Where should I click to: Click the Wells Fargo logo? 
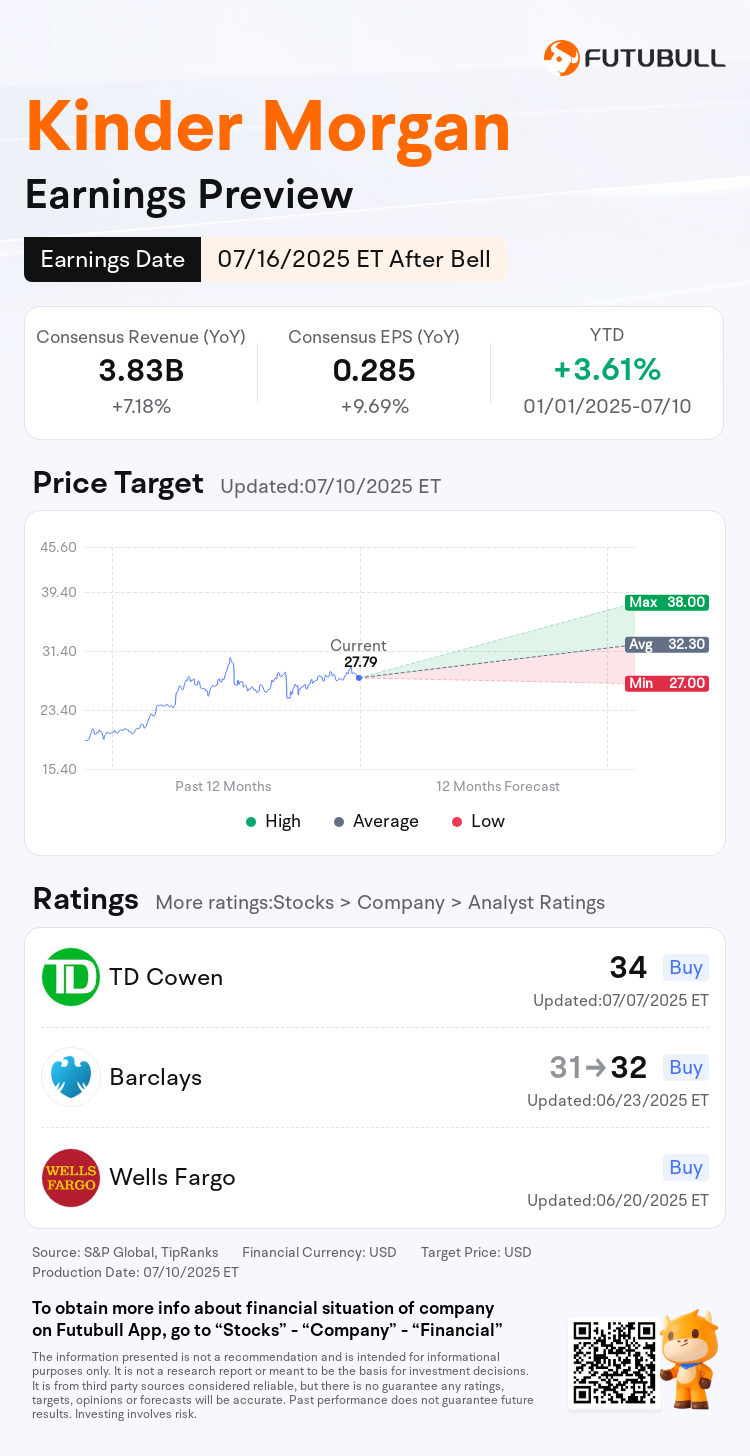(x=71, y=1177)
